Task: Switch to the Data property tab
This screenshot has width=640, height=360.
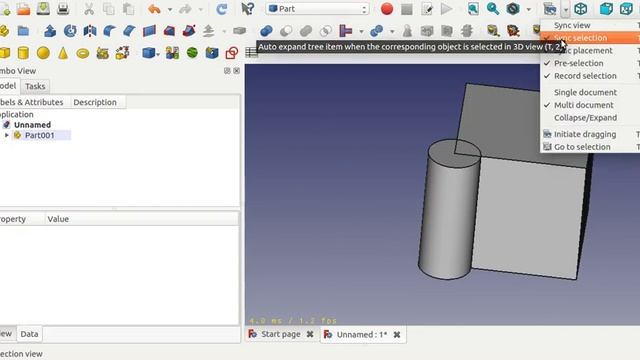Action: (x=29, y=334)
